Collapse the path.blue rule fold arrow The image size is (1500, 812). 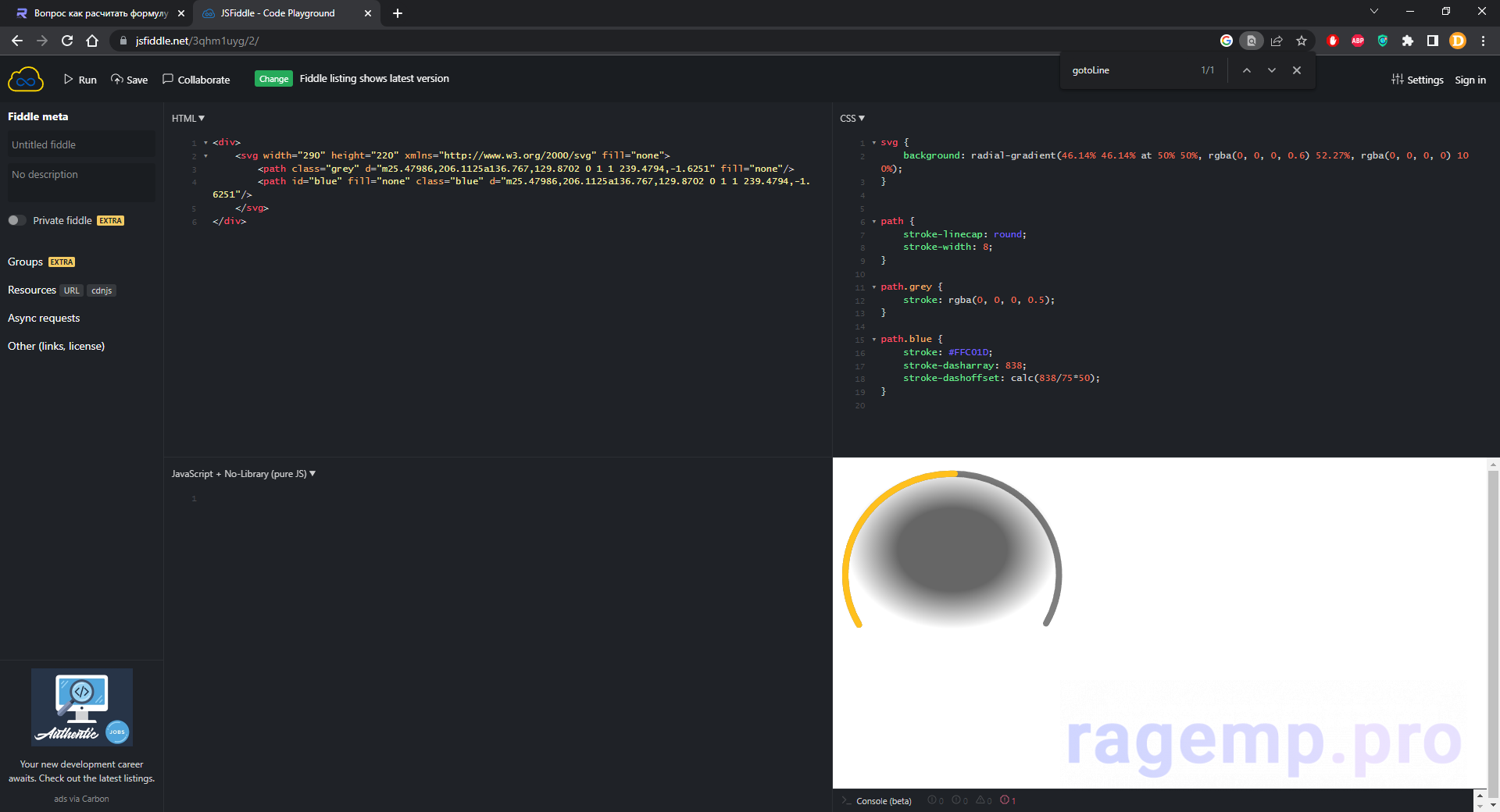coord(873,340)
